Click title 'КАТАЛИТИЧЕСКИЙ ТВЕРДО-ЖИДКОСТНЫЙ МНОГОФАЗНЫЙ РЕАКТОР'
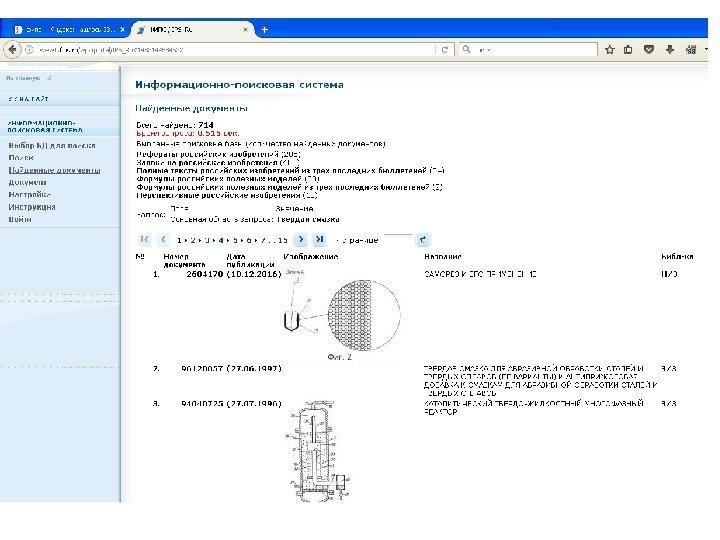This screenshot has width=720, height=540. tap(533, 408)
